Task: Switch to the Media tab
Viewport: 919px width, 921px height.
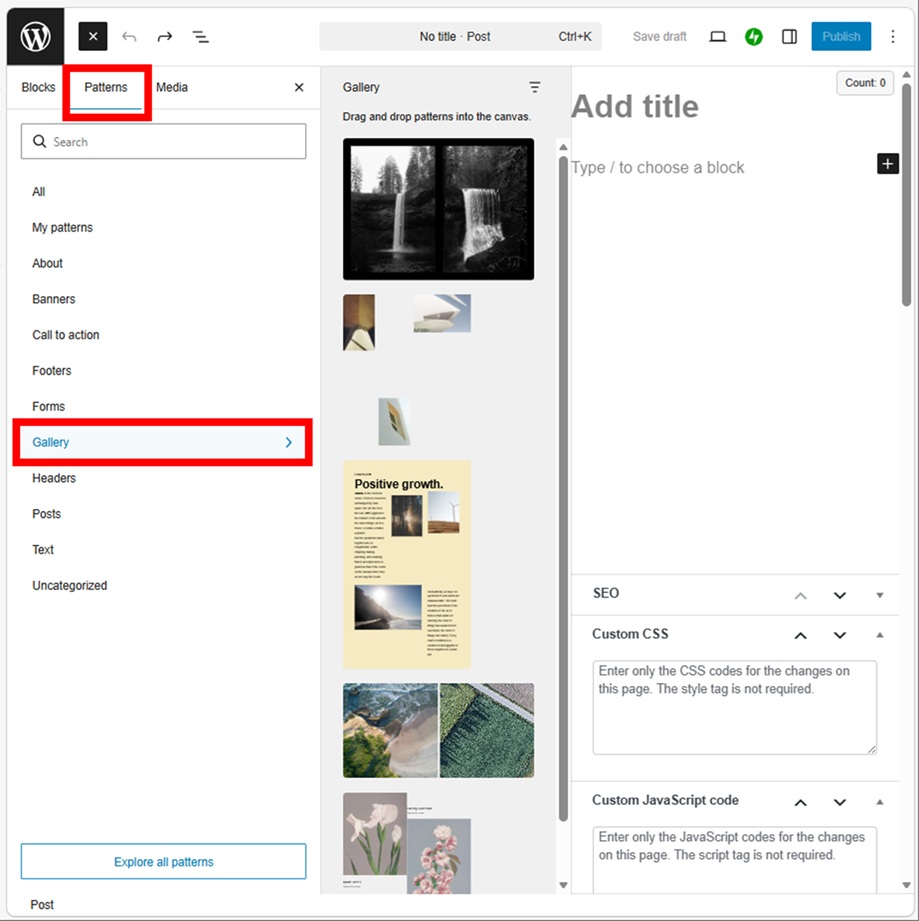Action: (172, 88)
